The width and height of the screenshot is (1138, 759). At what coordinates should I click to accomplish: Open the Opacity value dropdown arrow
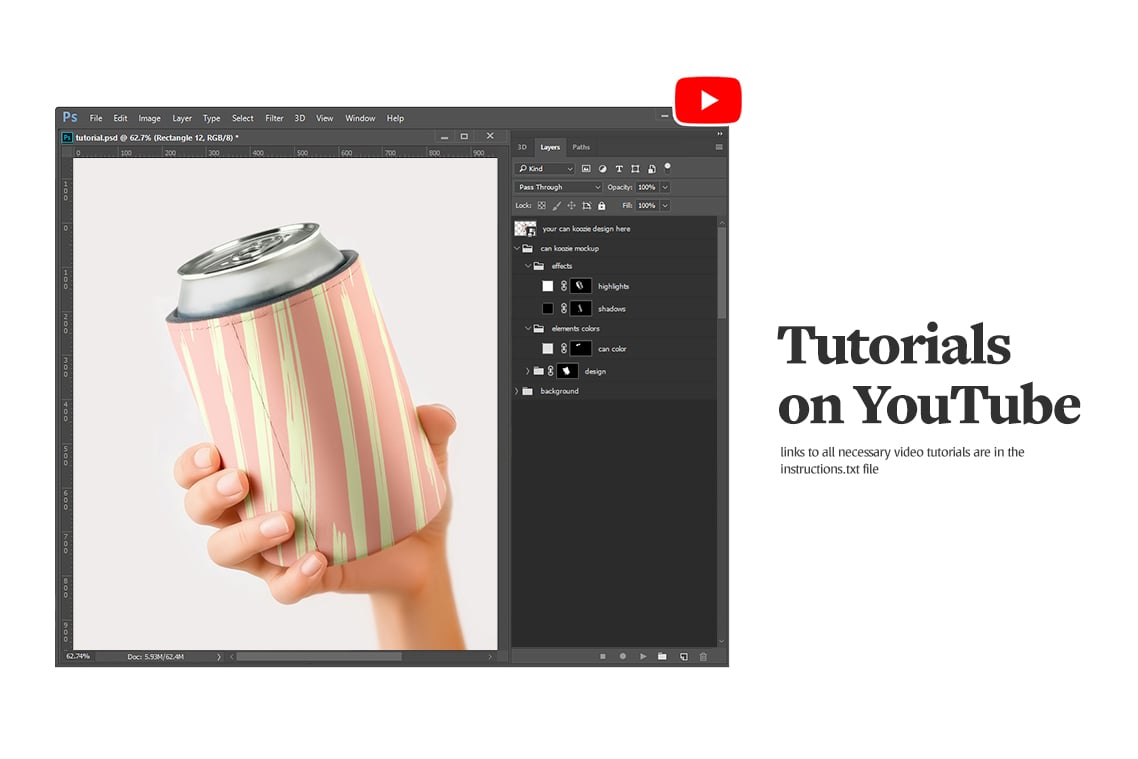[x=665, y=187]
